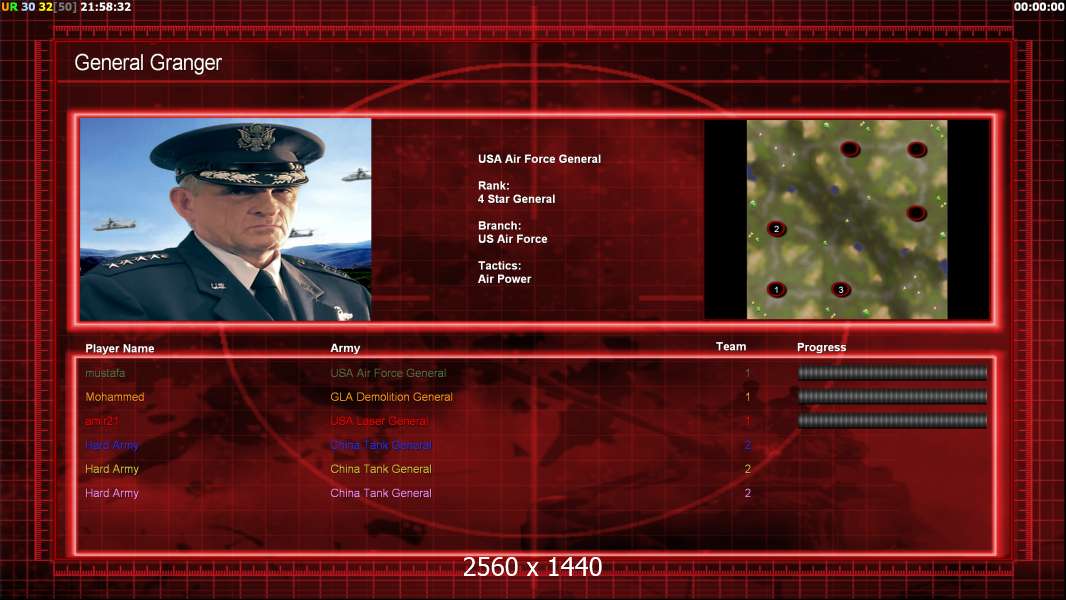Open the General Granger portrait image
The height and width of the screenshot is (600, 1066).
pyautogui.click(x=226, y=219)
